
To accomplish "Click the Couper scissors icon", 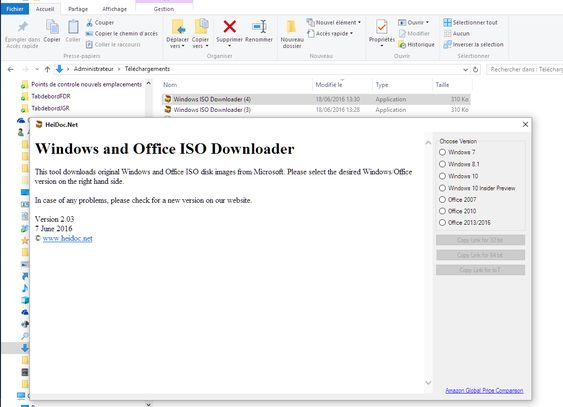I will click(x=89, y=23).
